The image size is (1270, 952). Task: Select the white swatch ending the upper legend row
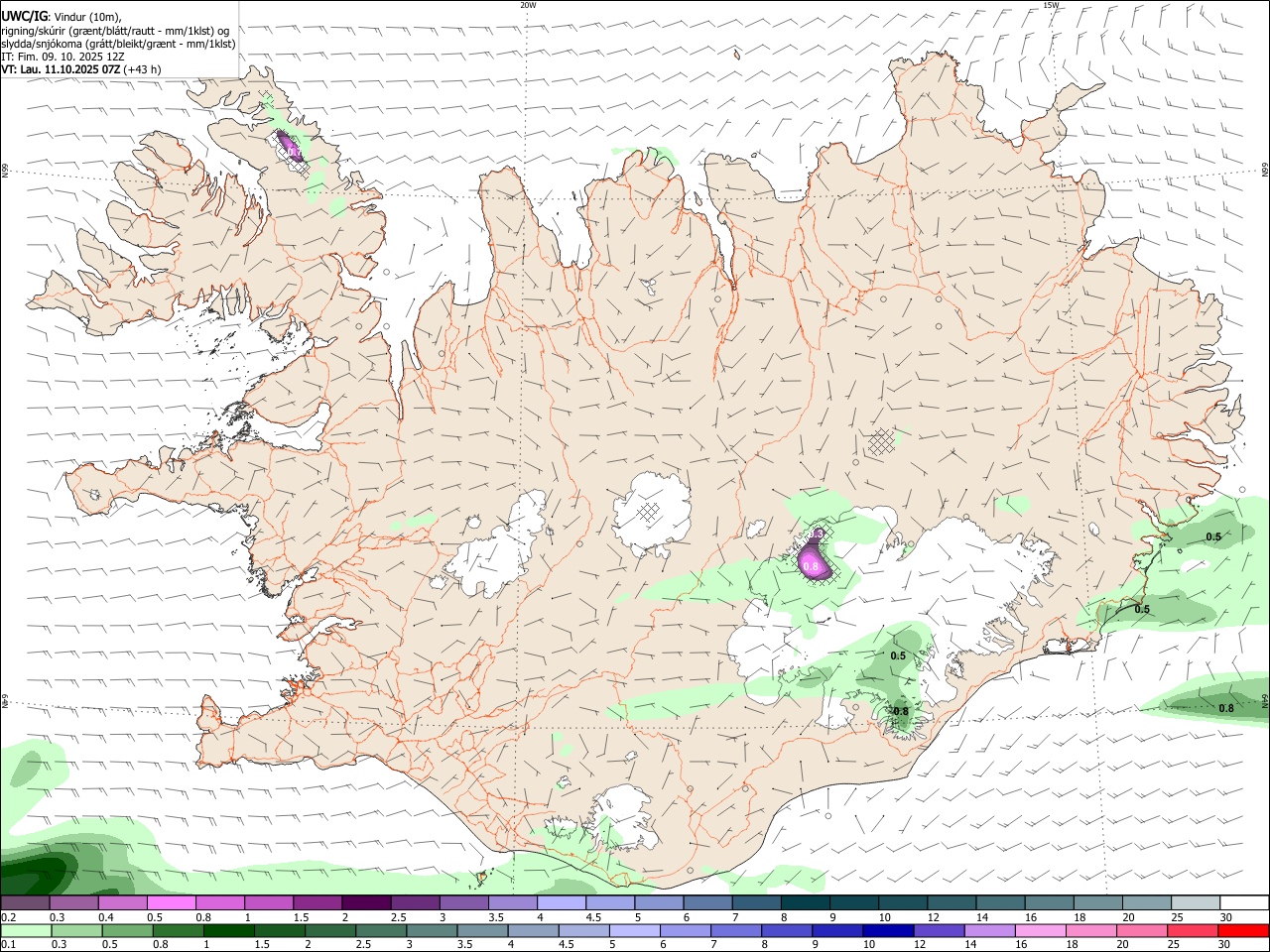pyautogui.click(x=1243, y=902)
